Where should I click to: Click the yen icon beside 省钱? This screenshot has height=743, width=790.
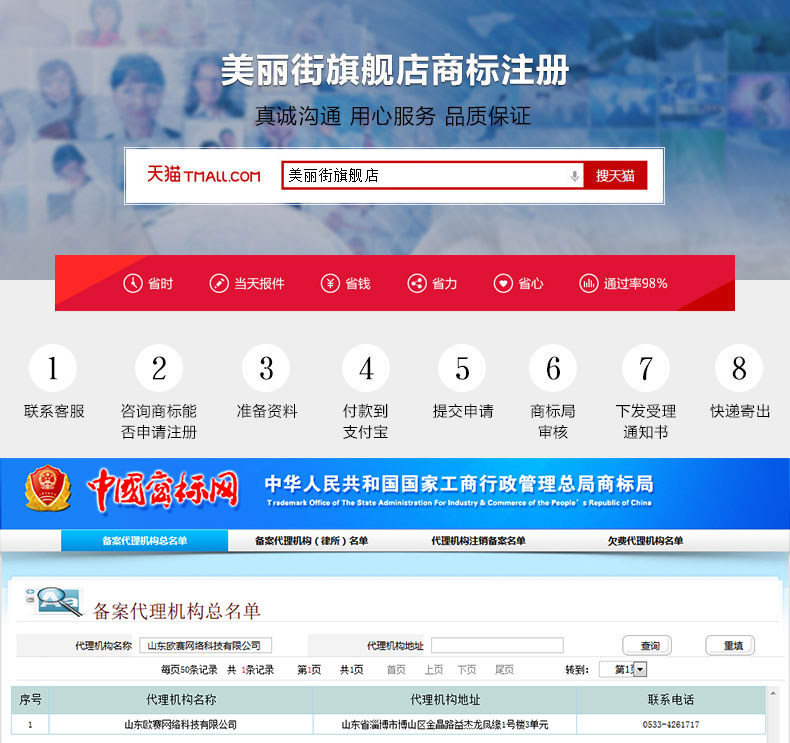(x=331, y=283)
